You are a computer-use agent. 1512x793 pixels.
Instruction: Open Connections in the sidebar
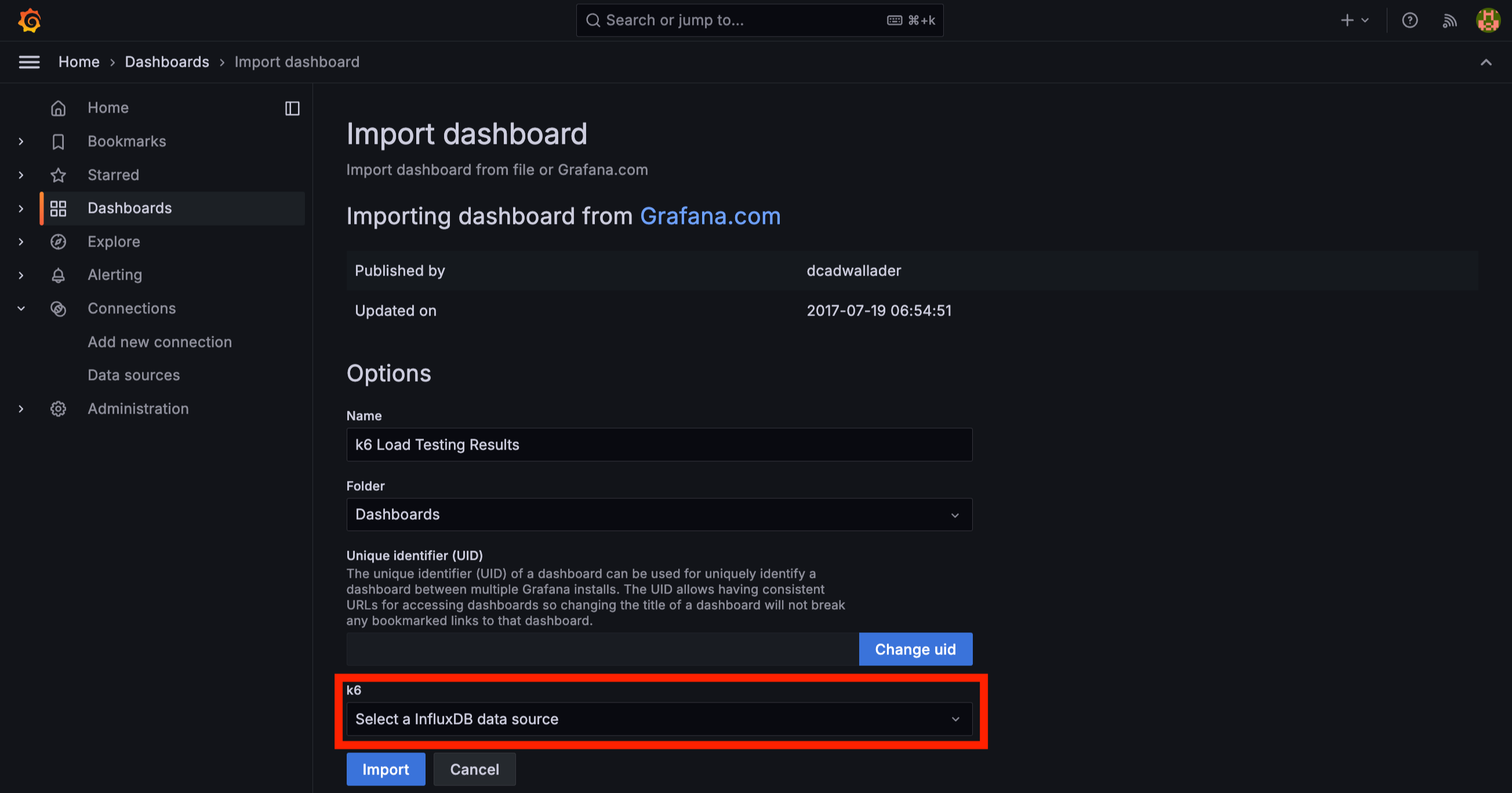click(x=132, y=309)
